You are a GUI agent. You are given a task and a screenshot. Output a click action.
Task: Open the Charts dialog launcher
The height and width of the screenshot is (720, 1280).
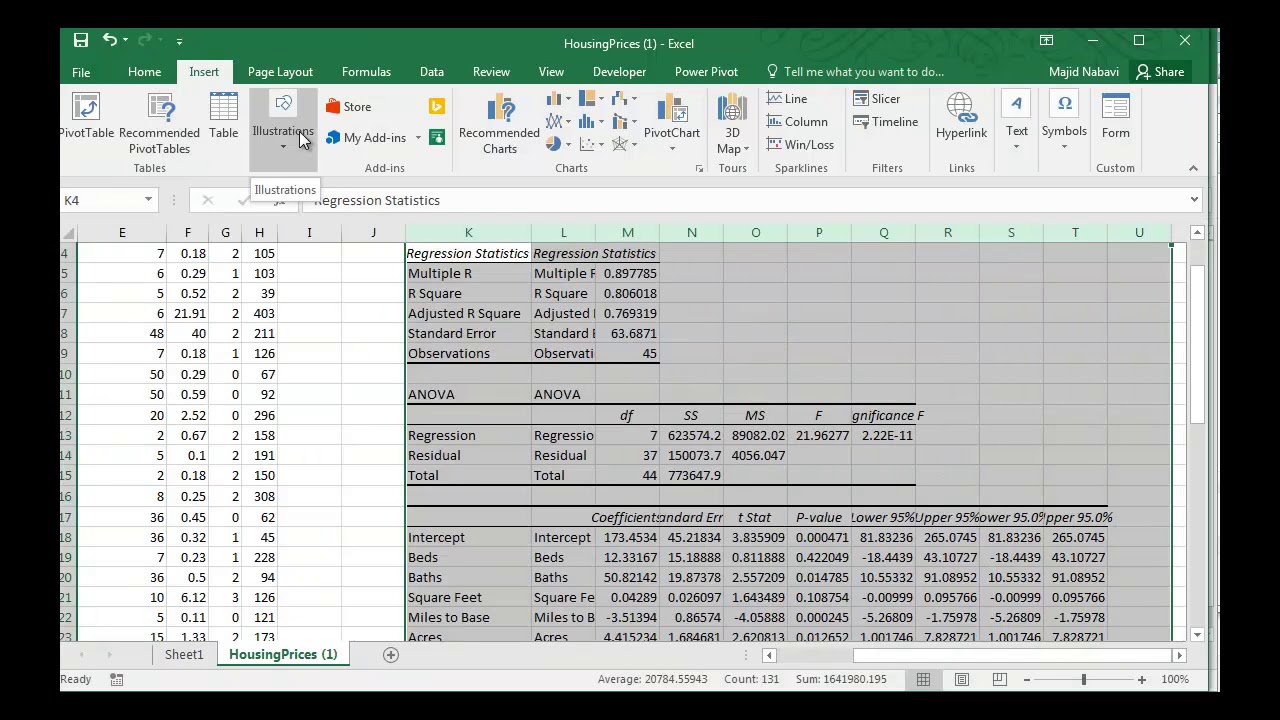(699, 169)
